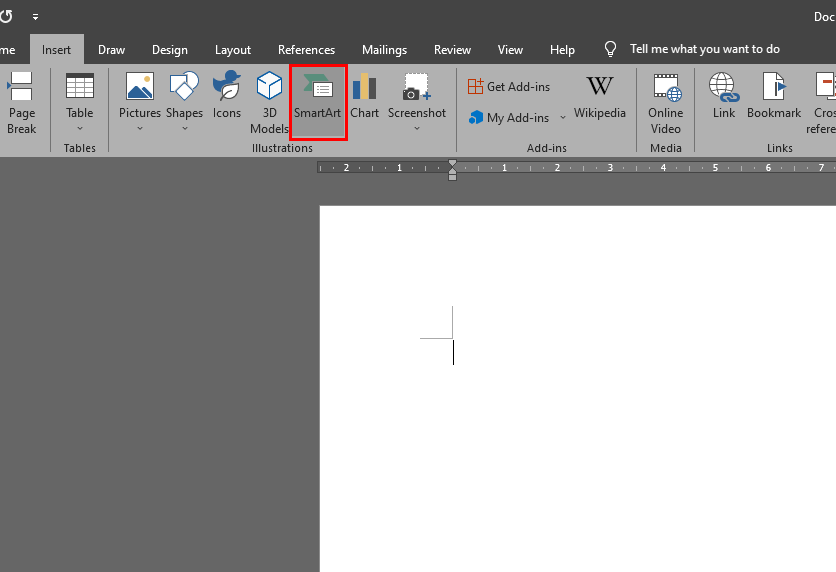Expand the Table dropdown arrow
Viewport: 836px width, 572px height.
pyautogui.click(x=80, y=128)
